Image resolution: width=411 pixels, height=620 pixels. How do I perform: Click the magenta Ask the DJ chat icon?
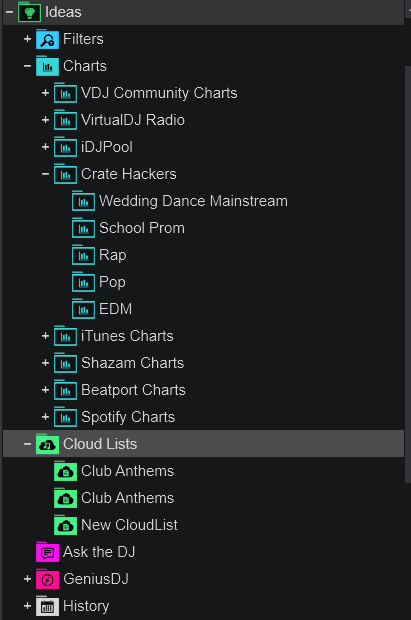click(47, 552)
